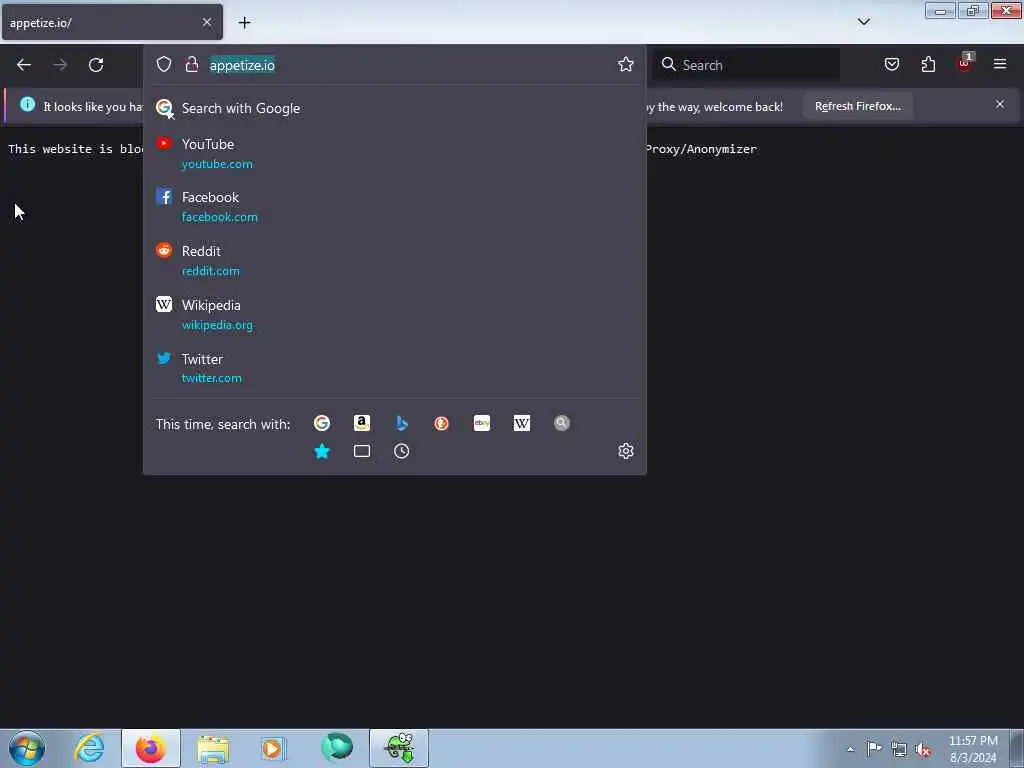The height and width of the screenshot is (768, 1024).
Task: Open the Twitter suggestion
Action: point(394,368)
